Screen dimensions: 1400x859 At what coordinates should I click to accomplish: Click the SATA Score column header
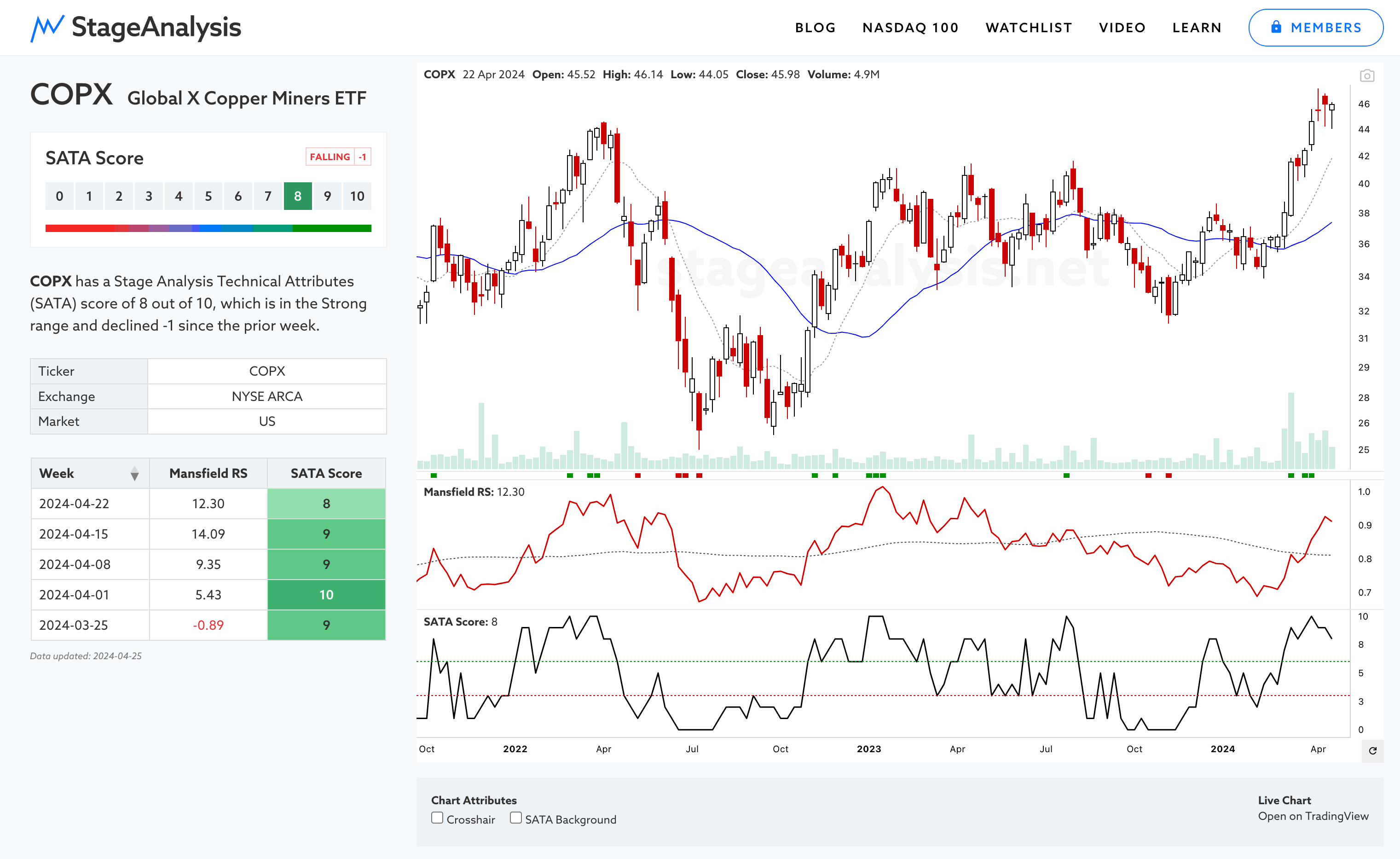[326, 474]
